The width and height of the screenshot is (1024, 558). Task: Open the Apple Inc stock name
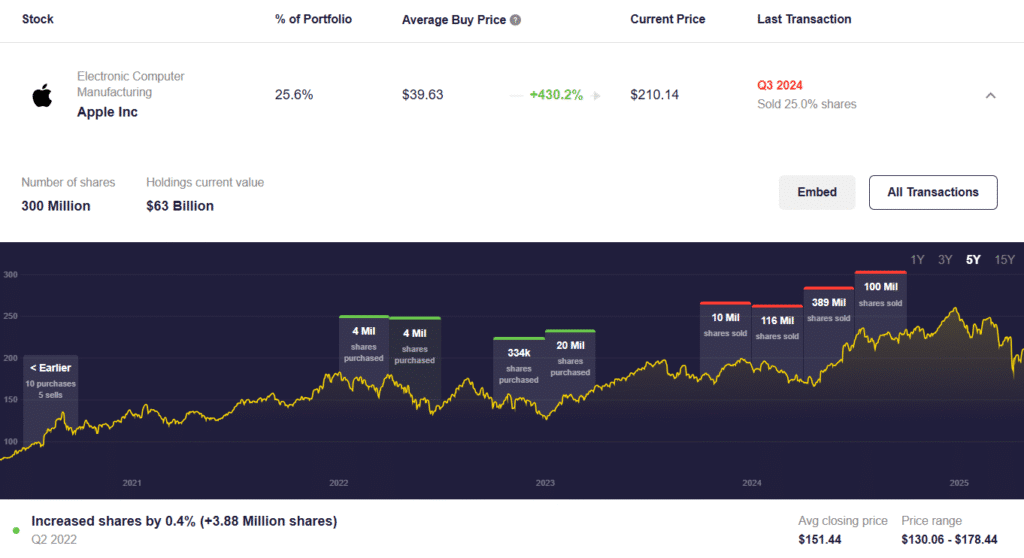(x=107, y=112)
